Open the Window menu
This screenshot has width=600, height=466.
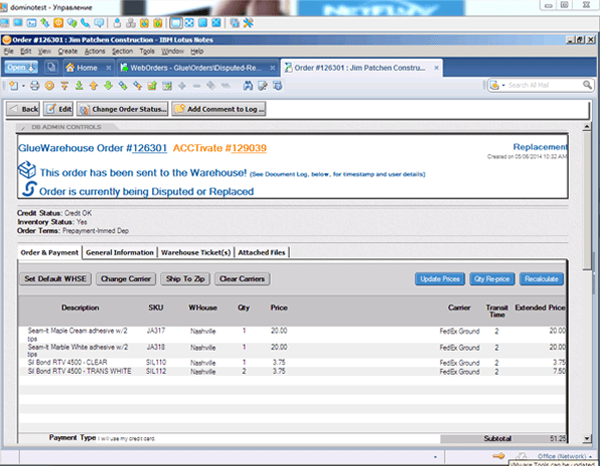172,51
